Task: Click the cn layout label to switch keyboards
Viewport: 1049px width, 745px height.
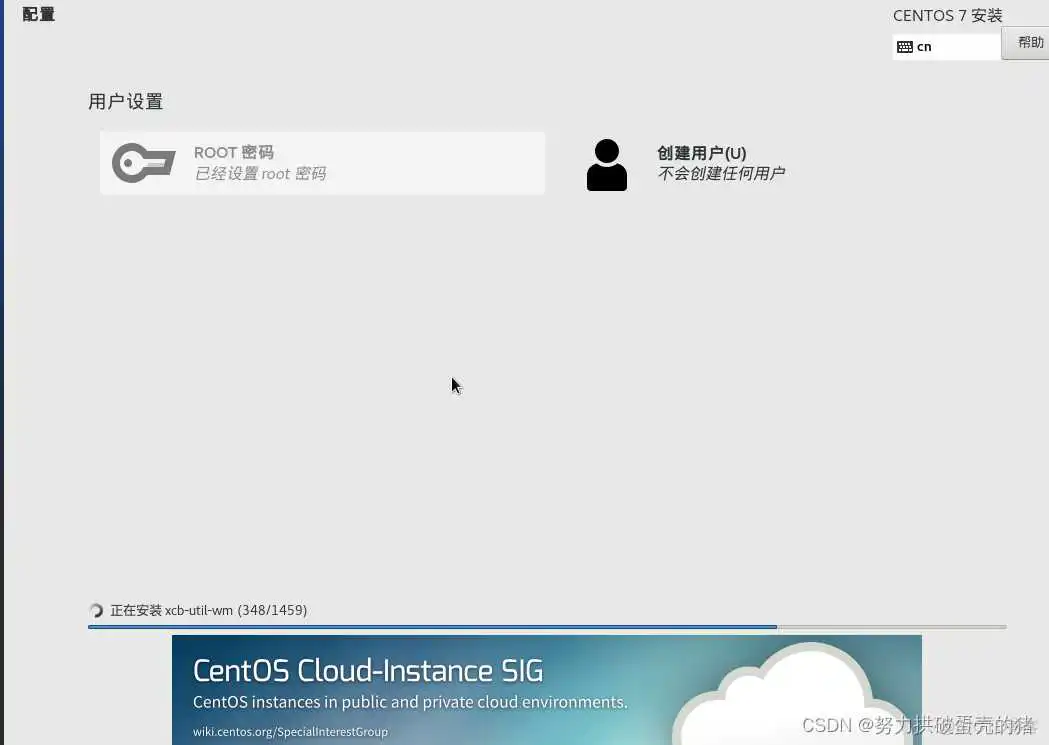Action: click(923, 46)
